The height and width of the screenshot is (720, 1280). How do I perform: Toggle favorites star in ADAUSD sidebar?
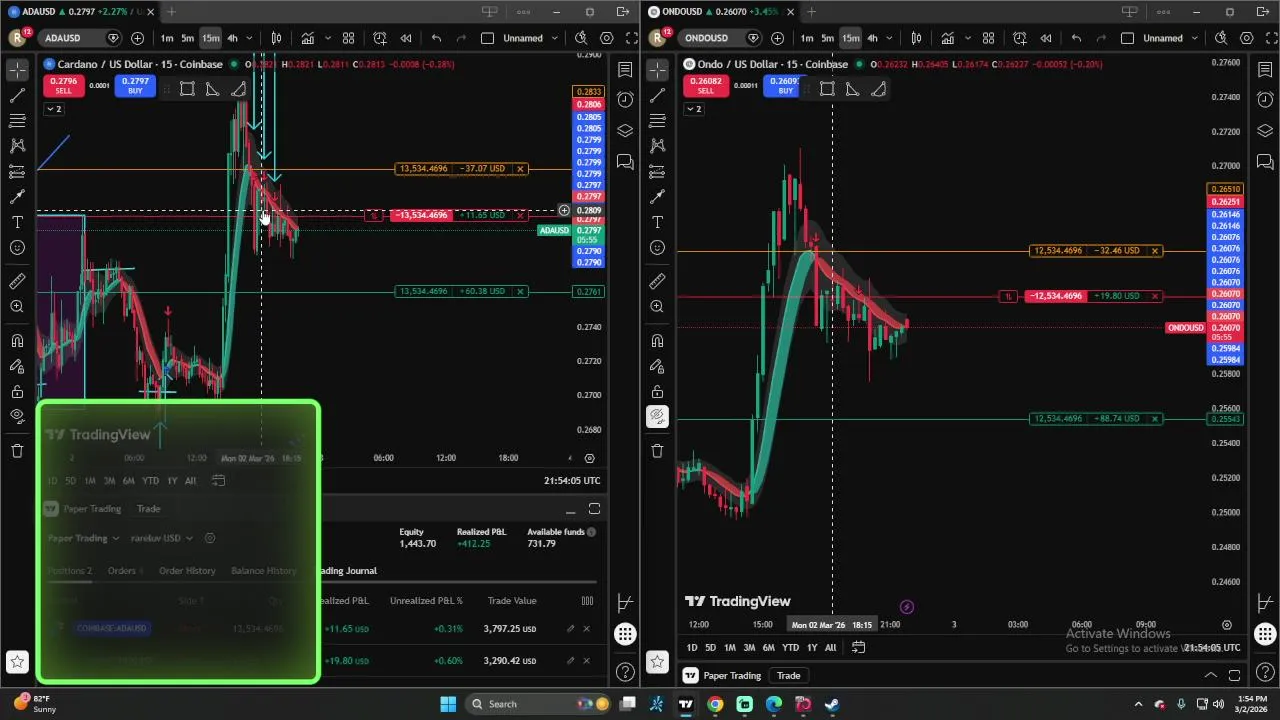(x=17, y=661)
